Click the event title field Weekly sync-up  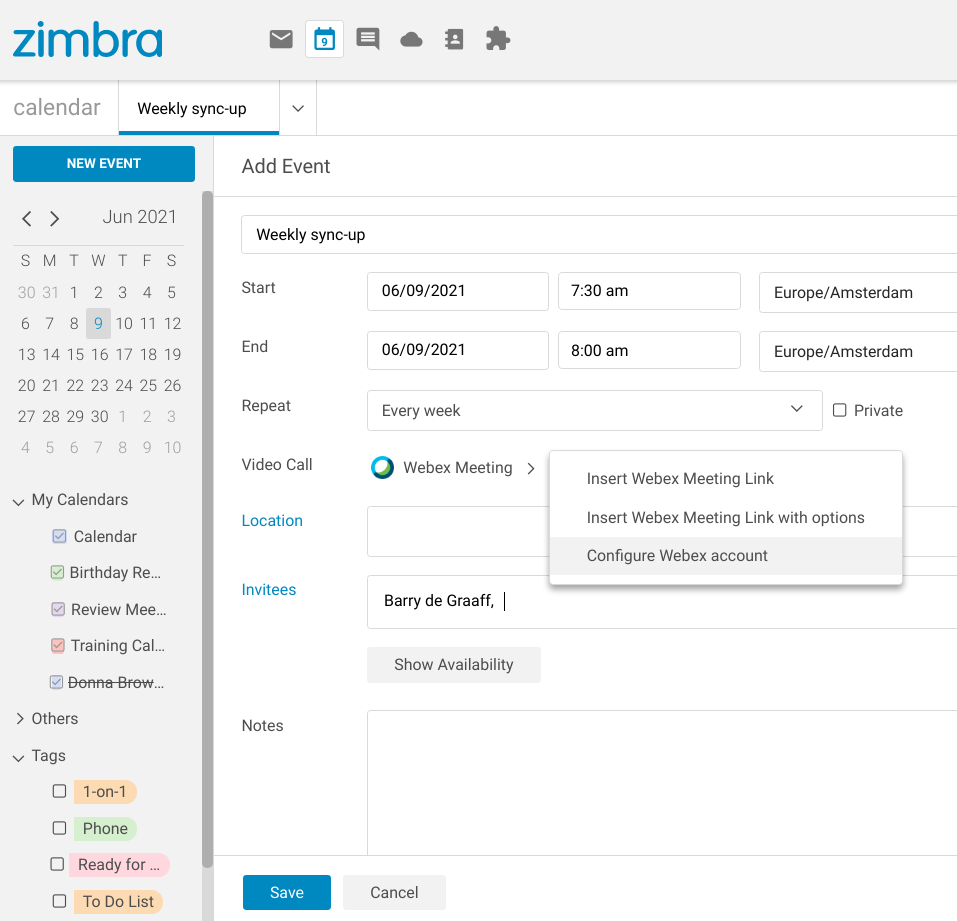point(599,234)
